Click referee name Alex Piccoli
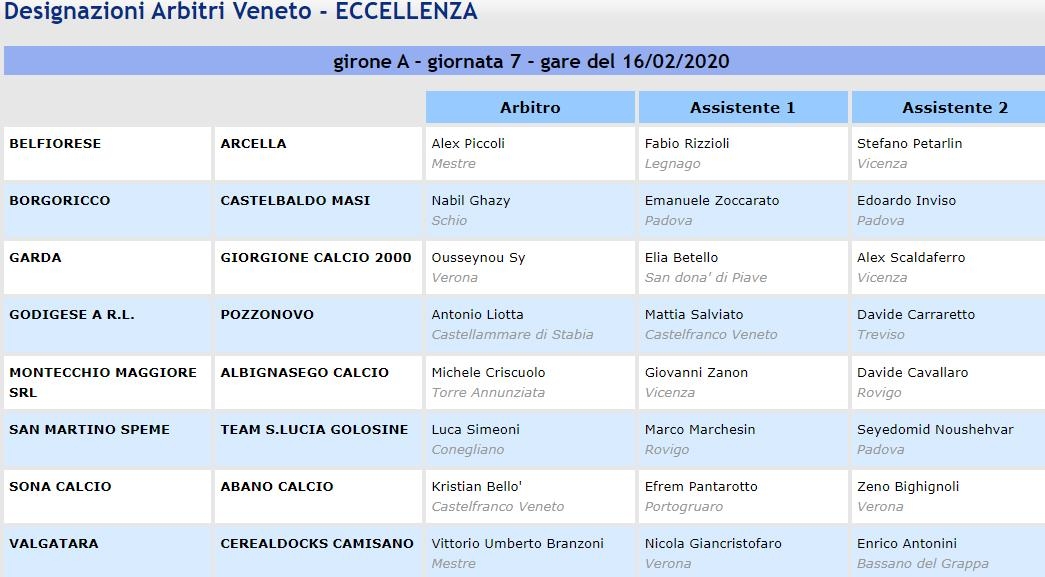The width and height of the screenshot is (1045, 577). coord(468,143)
